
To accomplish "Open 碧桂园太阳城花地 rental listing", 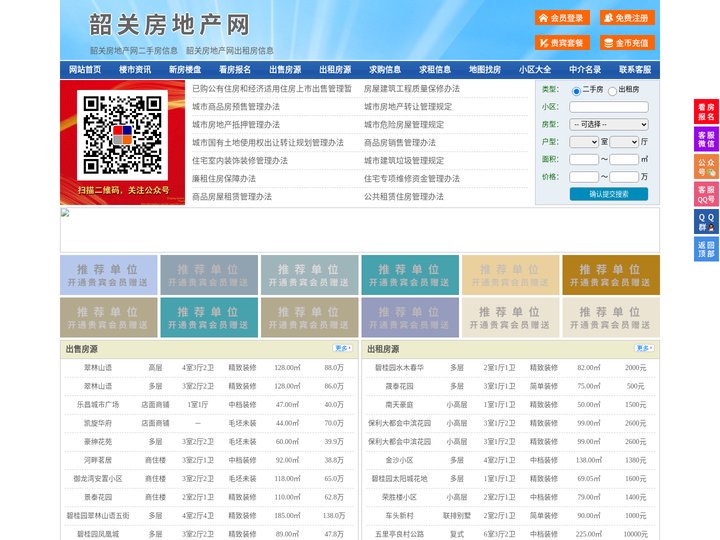I will click(x=399, y=478).
